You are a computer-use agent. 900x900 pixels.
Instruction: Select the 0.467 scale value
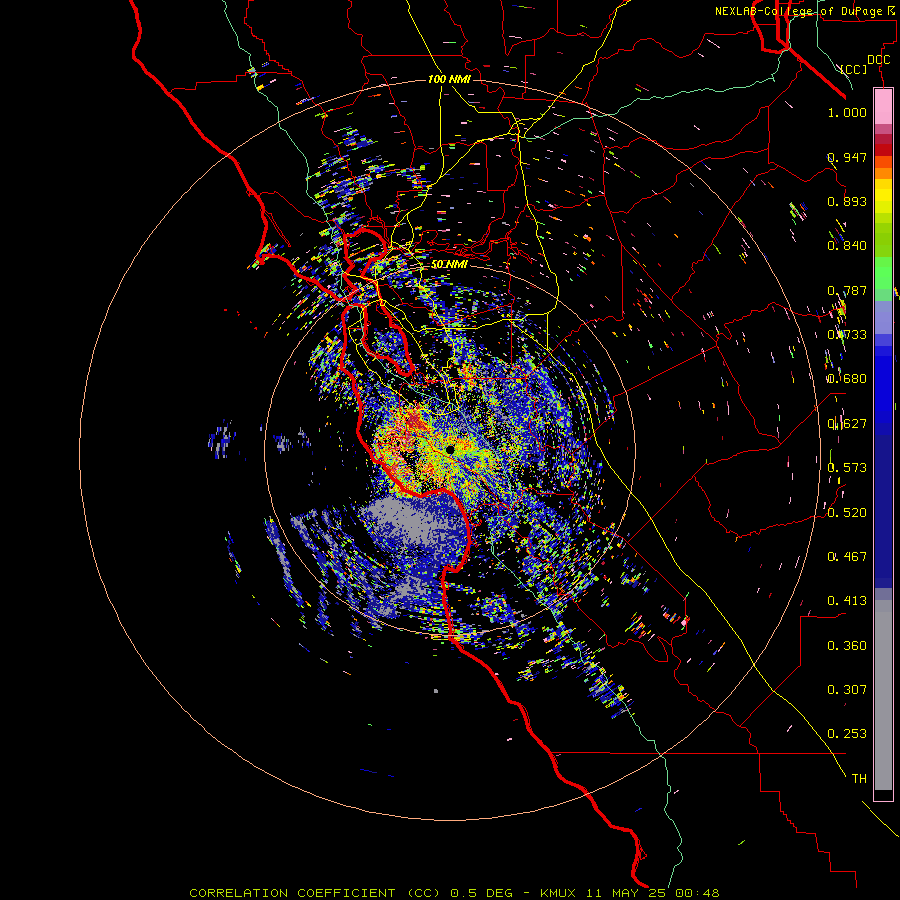pyautogui.click(x=847, y=557)
